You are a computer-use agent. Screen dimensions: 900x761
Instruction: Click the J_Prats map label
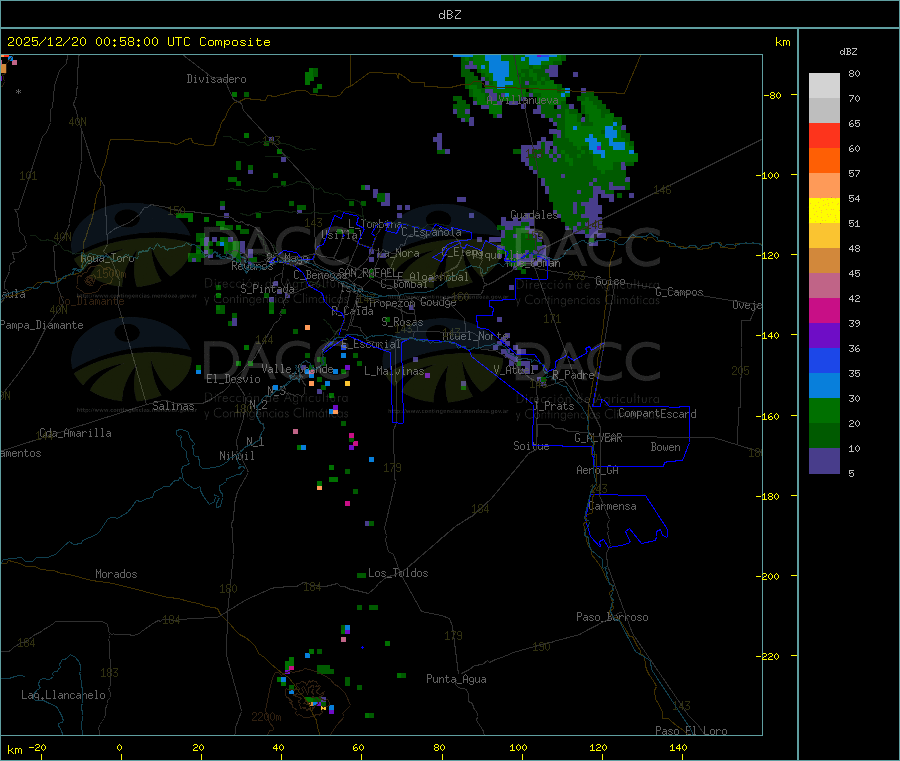click(553, 406)
